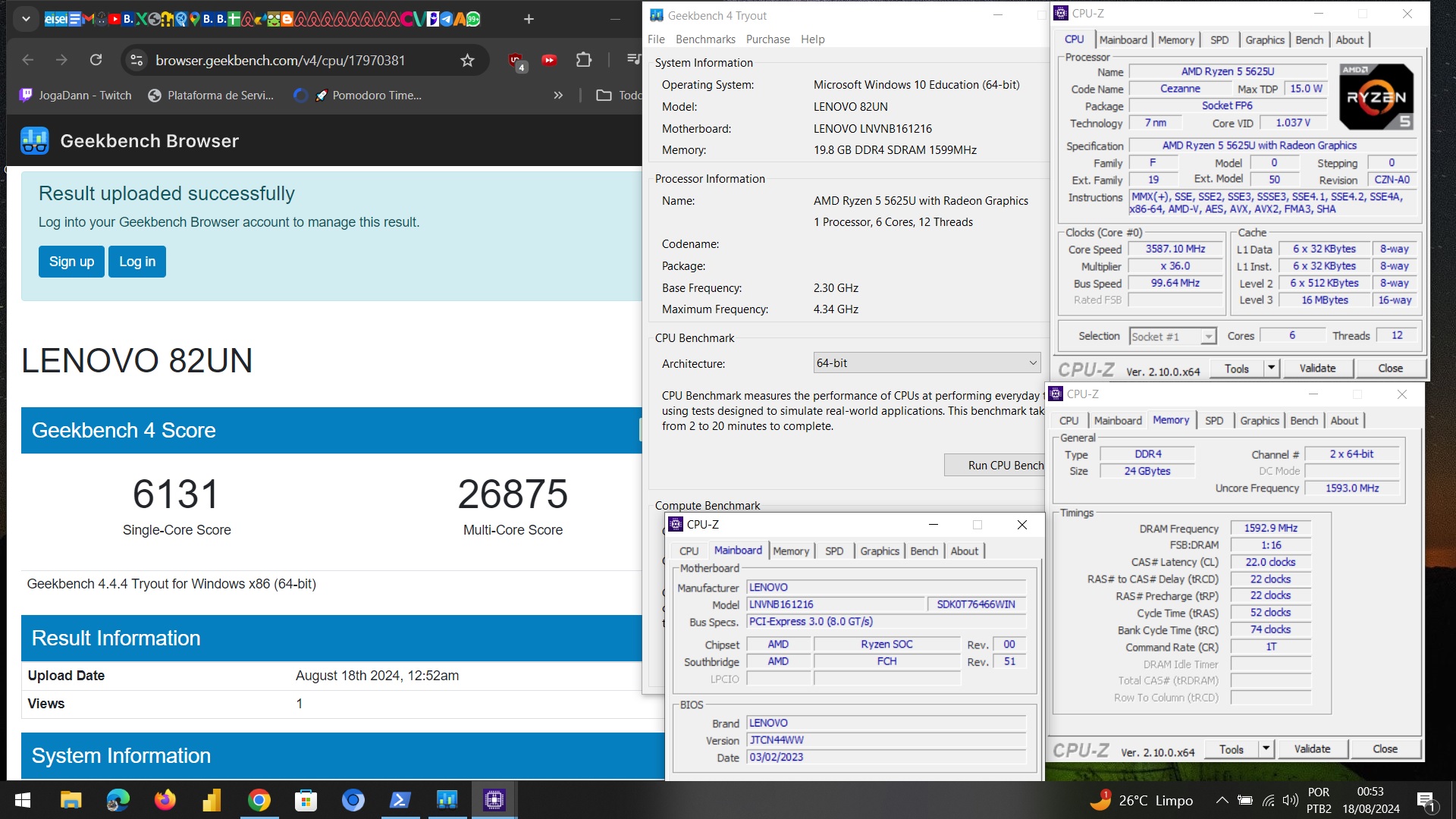Reload the Geekbench page
The image size is (1456, 819).
pyautogui.click(x=96, y=60)
